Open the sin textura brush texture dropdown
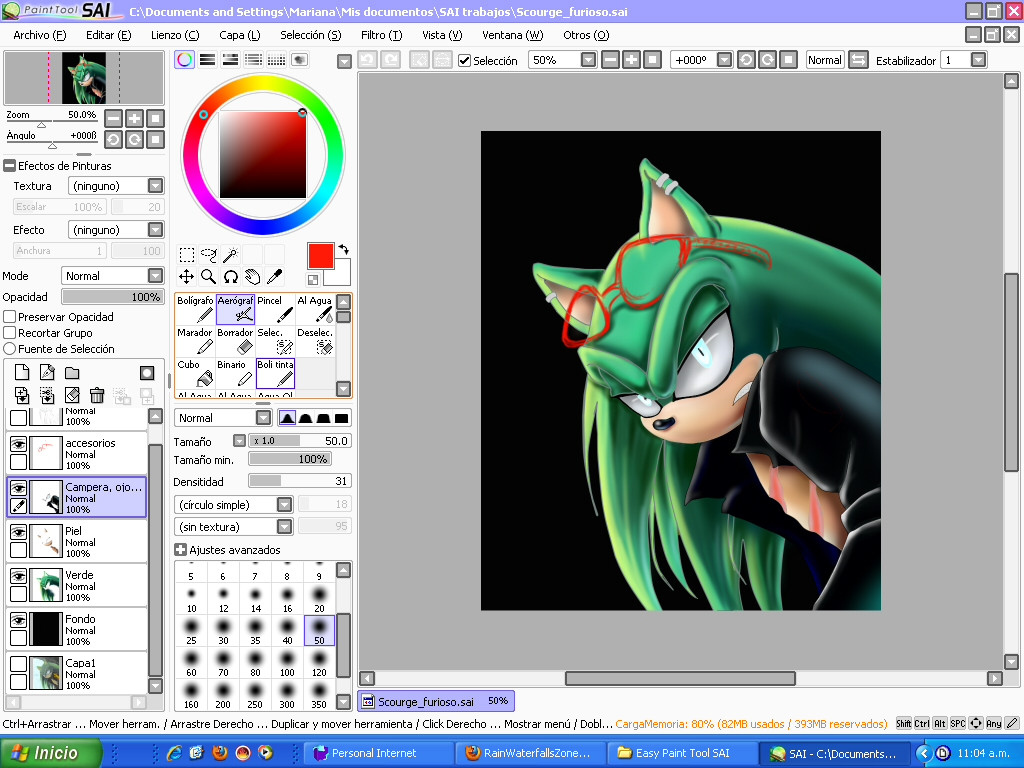The width and height of the screenshot is (1024, 768). coord(284,527)
